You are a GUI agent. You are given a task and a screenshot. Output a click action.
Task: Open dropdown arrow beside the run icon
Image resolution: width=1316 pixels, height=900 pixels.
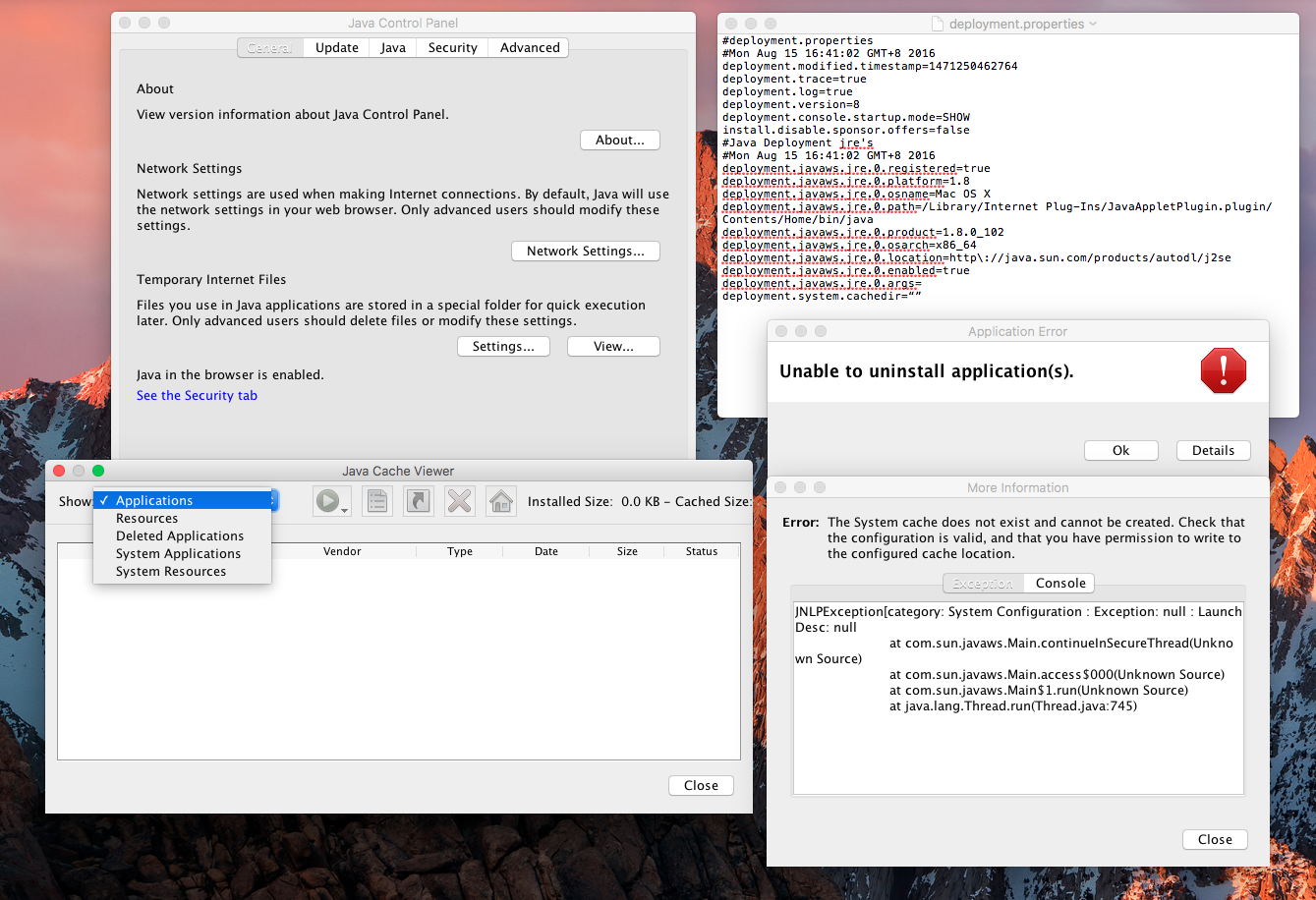click(x=345, y=510)
